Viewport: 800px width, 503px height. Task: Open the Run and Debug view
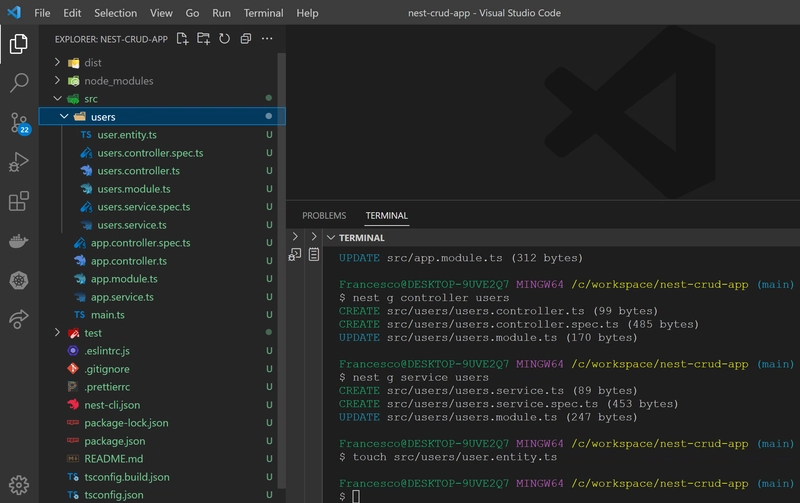(19, 162)
